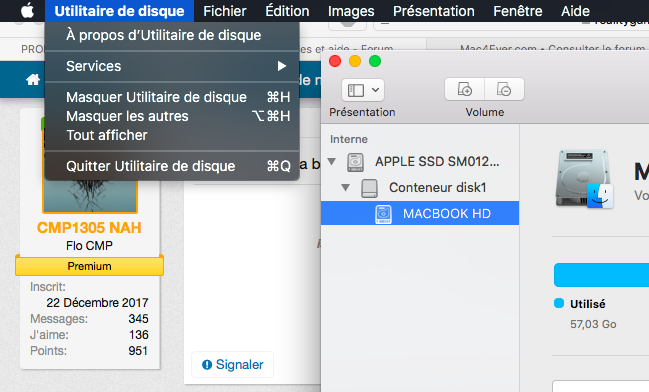
Task: Select Masquer Utilitaire de disque
Action: (x=172, y=97)
